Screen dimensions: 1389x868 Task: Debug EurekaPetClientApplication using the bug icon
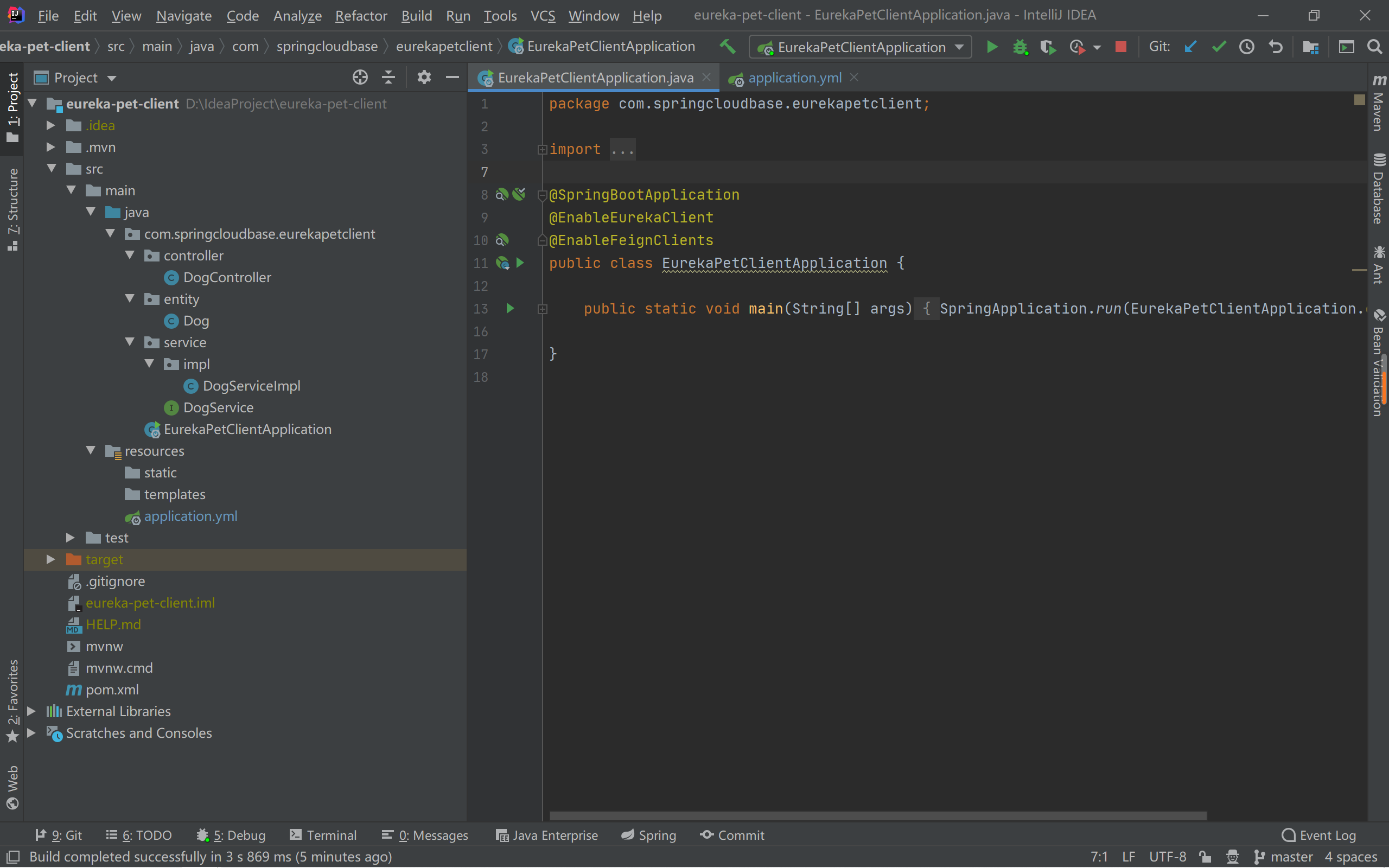(1021, 47)
